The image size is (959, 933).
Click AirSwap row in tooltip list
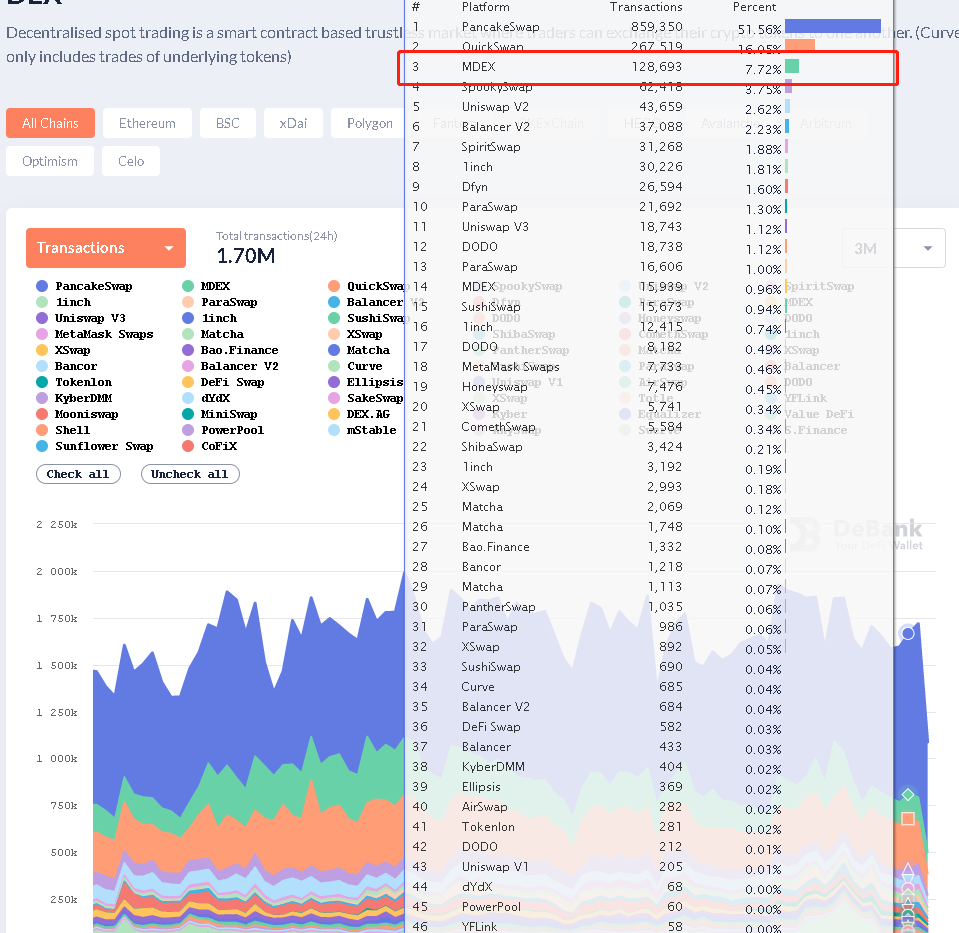point(648,806)
